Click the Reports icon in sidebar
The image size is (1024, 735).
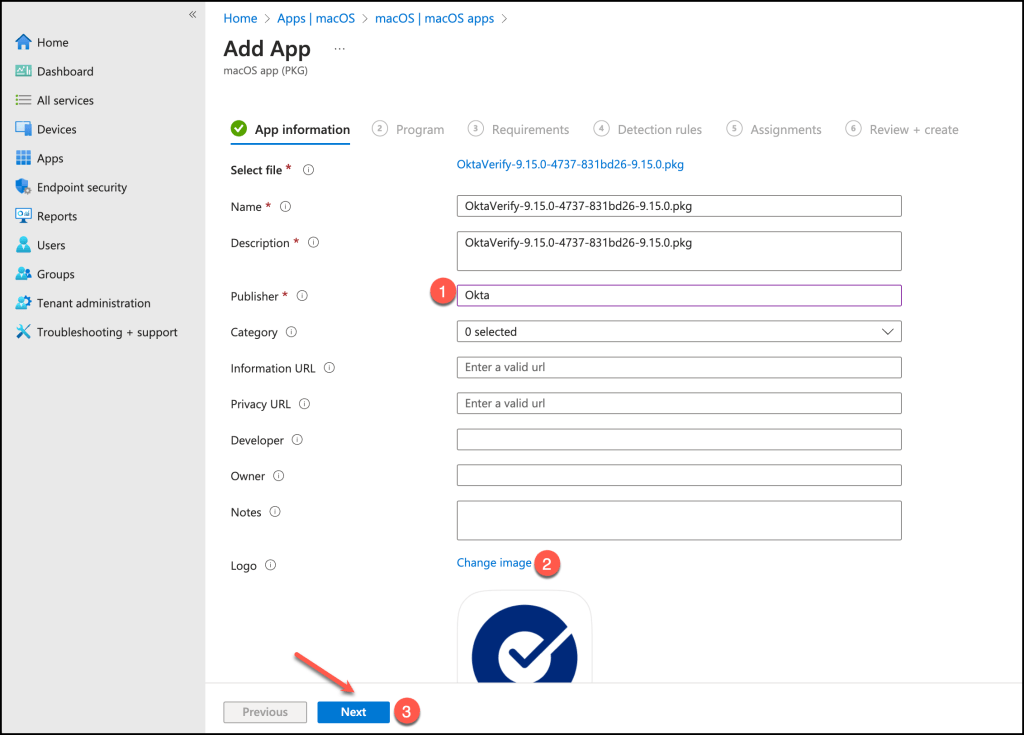tap(24, 217)
